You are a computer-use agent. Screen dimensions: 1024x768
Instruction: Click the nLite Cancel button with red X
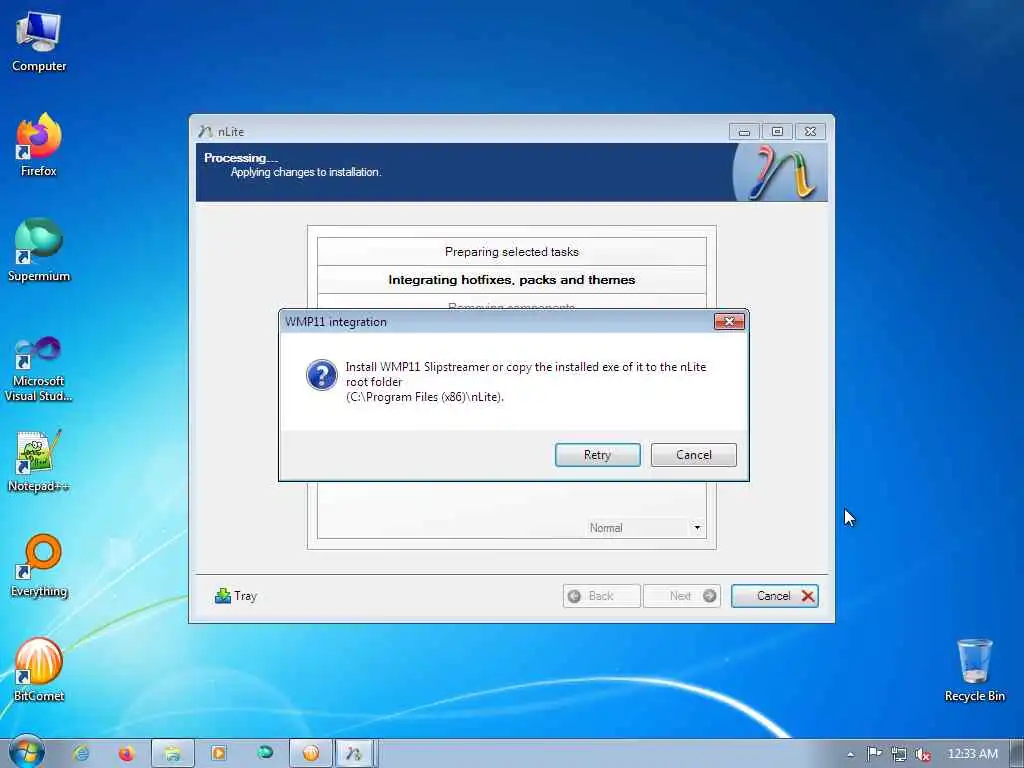[775, 596]
